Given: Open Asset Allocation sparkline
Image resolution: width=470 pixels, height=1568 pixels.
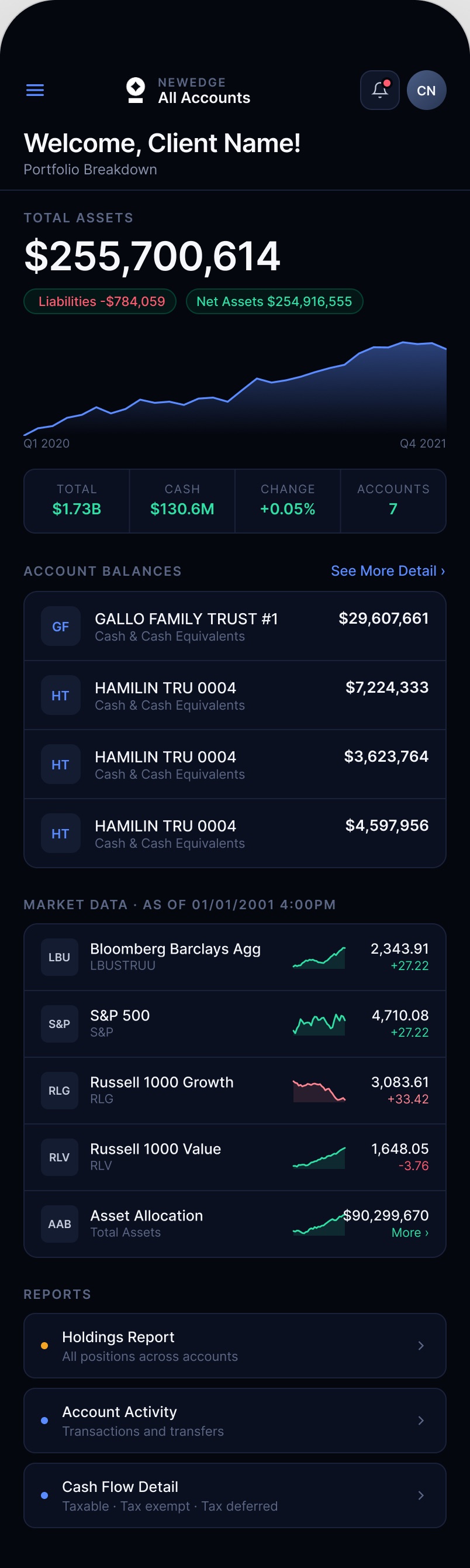Looking at the screenshot, I should 319,1224.
